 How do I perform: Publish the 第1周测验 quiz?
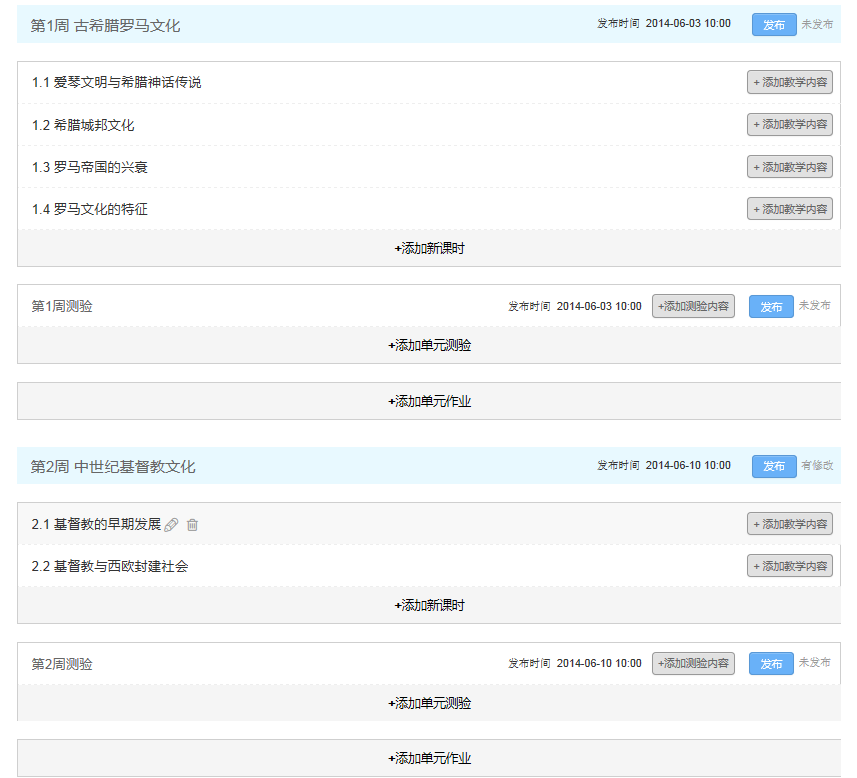coord(771,307)
